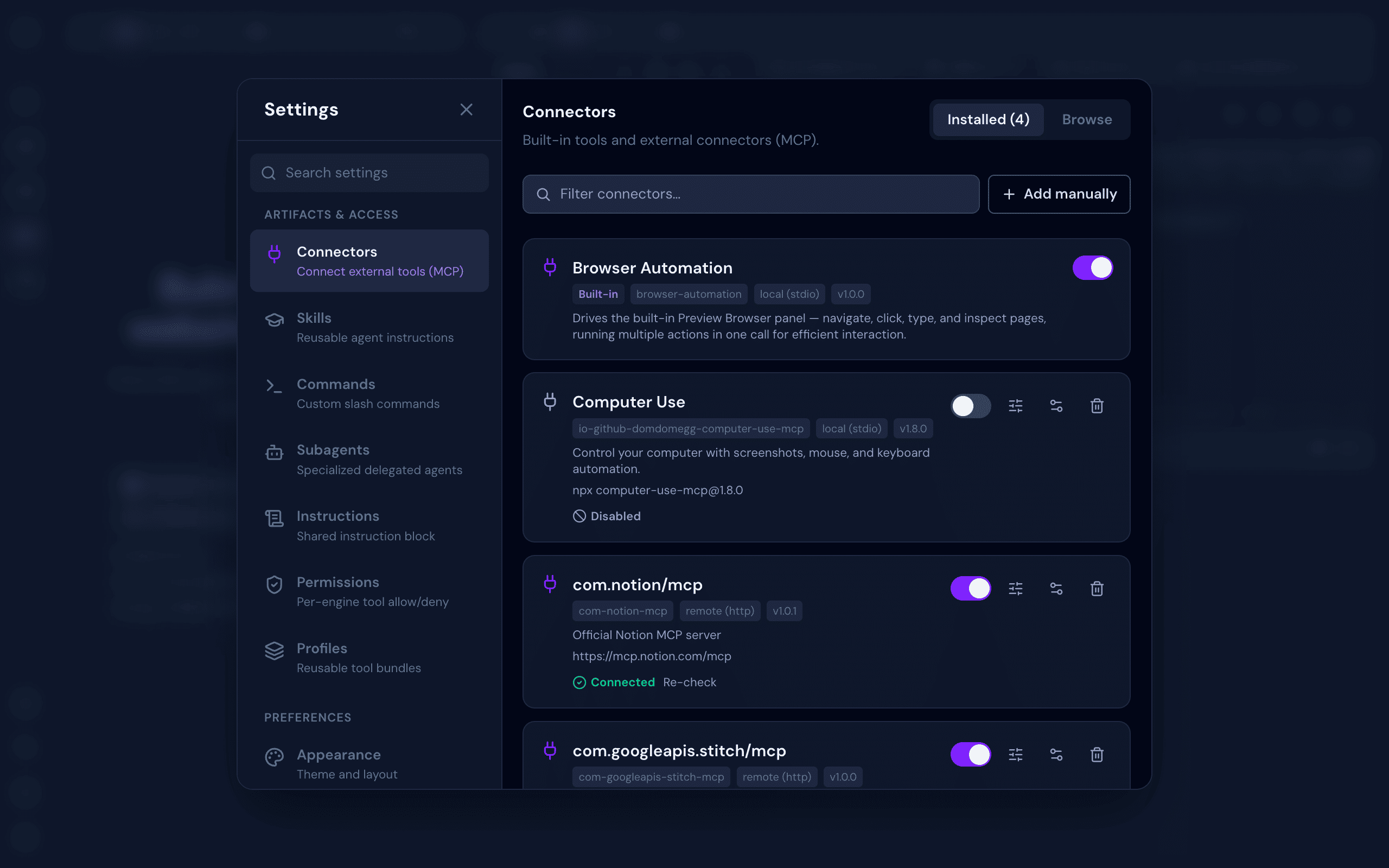The image size is (1389, 868).
Task: Open the Permissions settings section
Action: [369, 591]
